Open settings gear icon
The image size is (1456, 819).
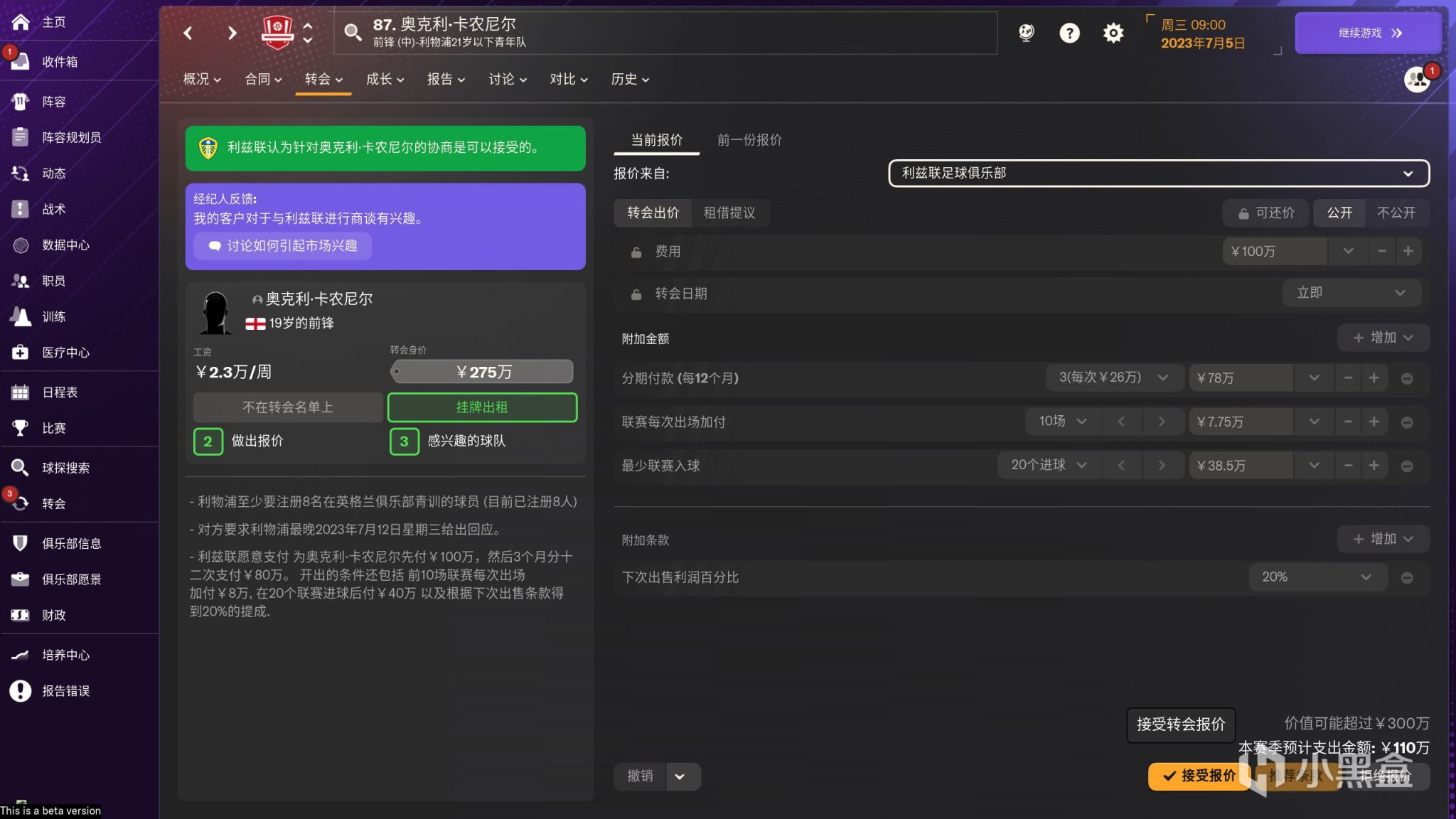[x=1113, y=33]
